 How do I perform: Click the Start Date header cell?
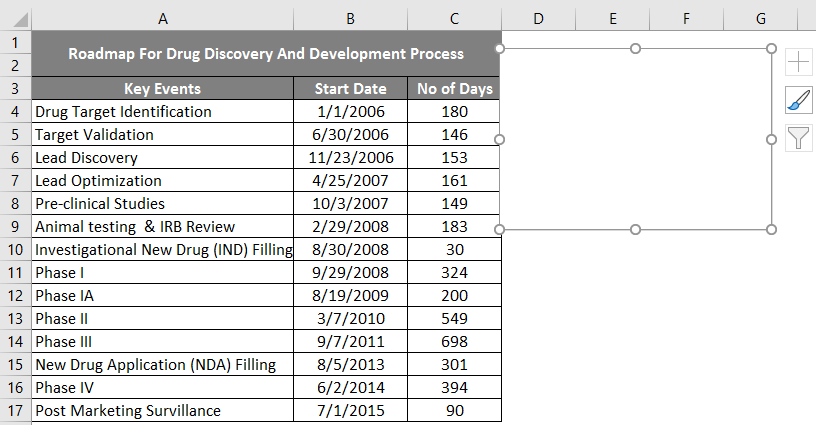coord(350,89)
